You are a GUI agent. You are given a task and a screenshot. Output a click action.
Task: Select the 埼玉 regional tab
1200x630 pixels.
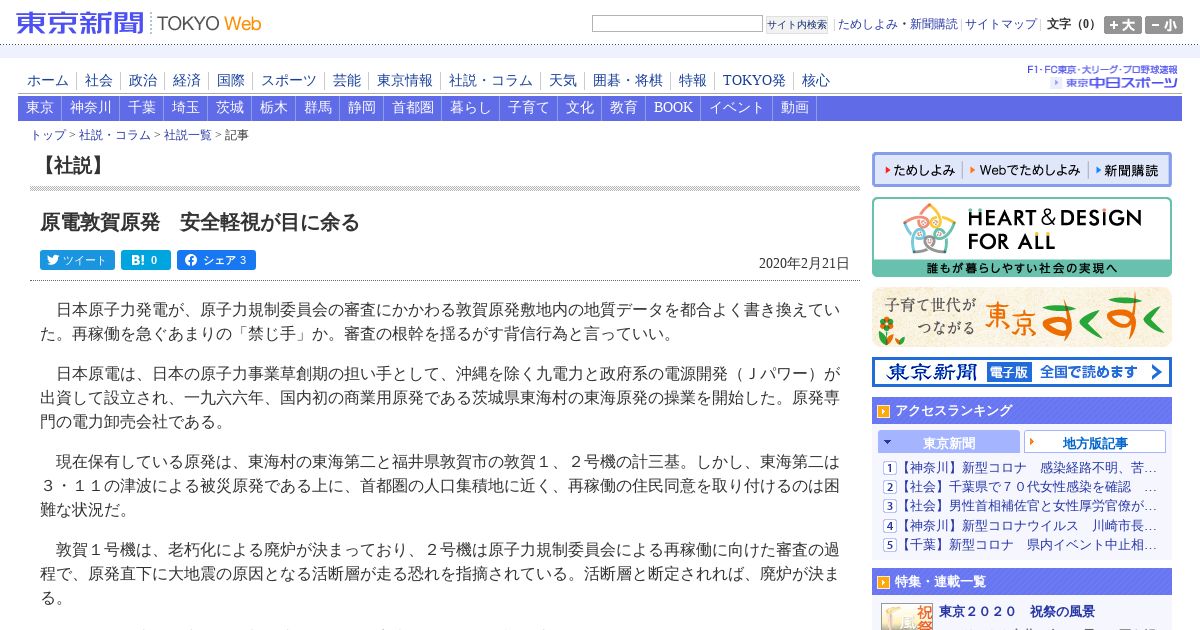point(186,108)
